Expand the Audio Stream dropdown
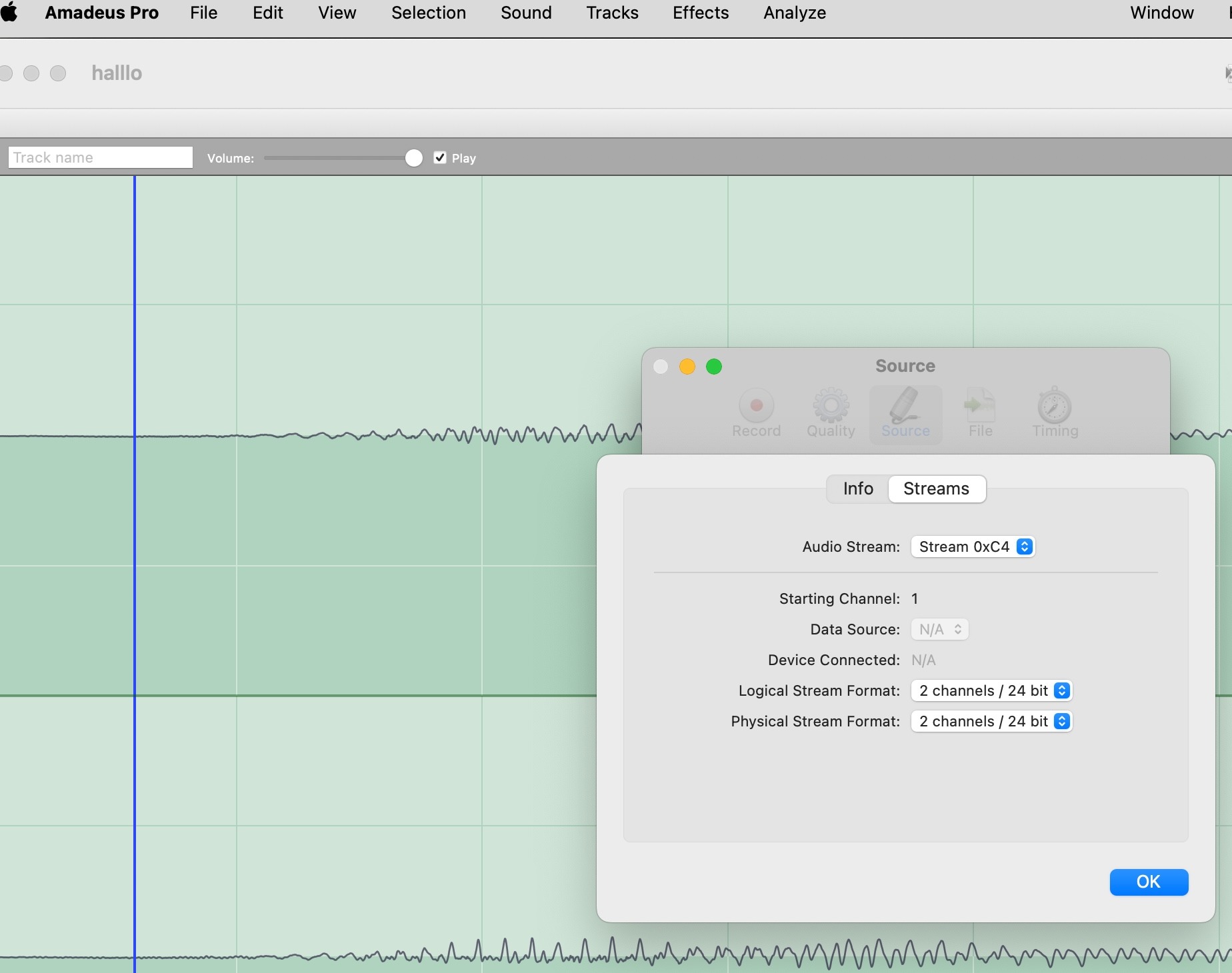Viewport: 1232px width, 973px height. [x=973, y=546]
